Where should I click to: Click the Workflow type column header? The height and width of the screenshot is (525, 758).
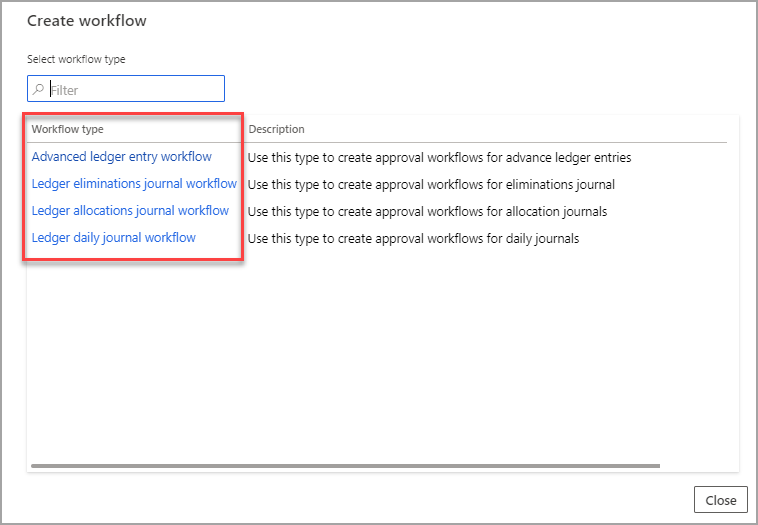click(x=68, y=129)
